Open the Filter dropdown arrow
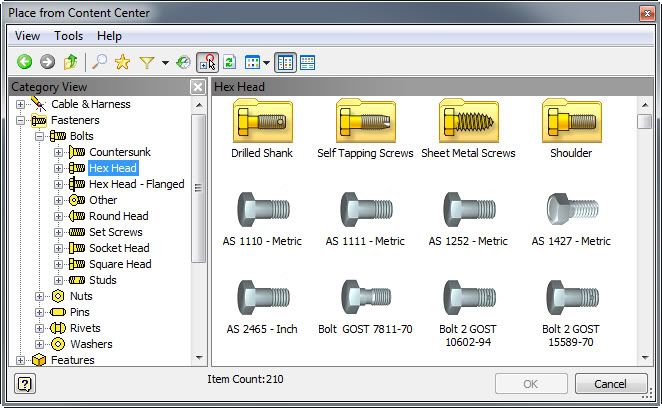The height and width of the screenshot is (408, 662). (165, 63)
